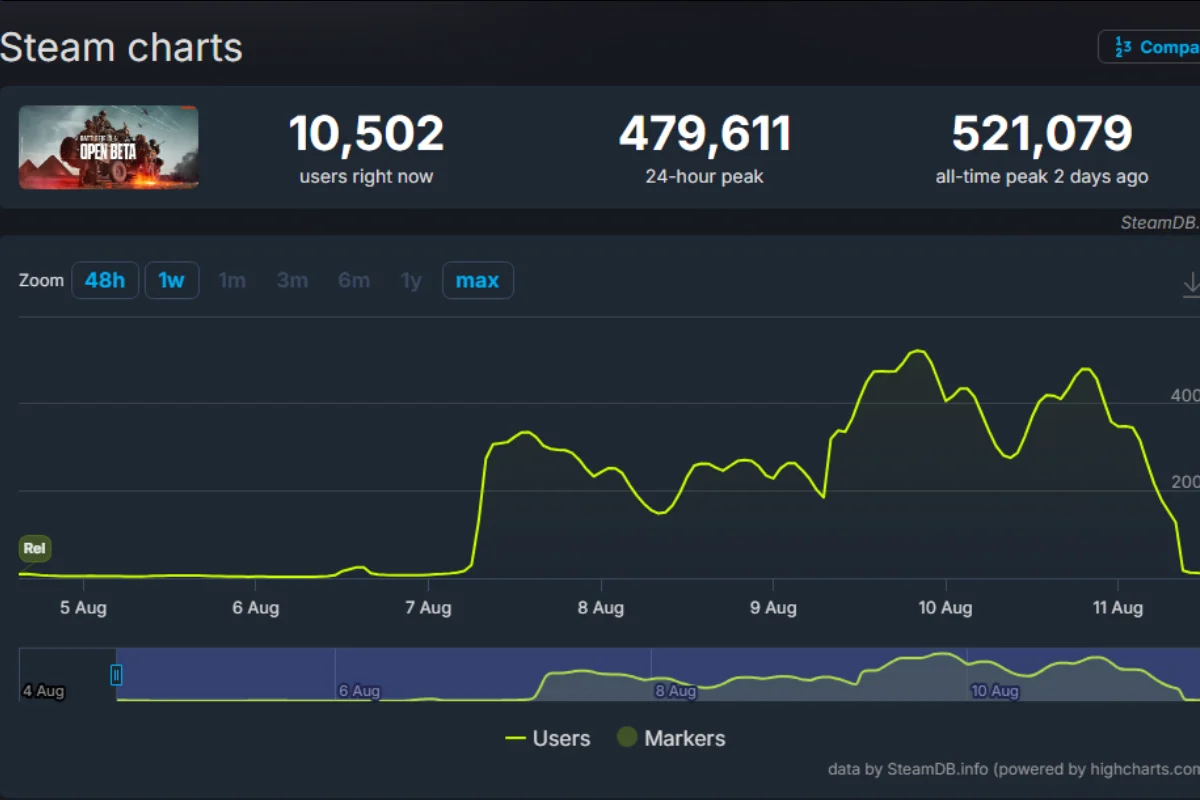This screenshot has width=1200, height=800.
Task: Click the all-time peak 2 days ago label
Action: tap(1042, 177)
